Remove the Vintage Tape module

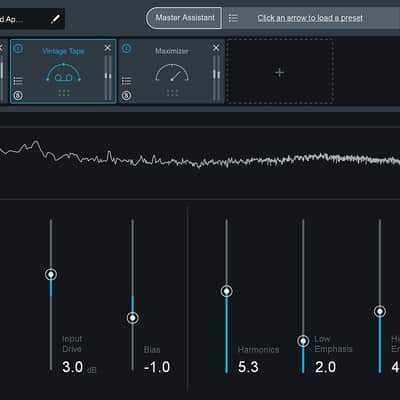(x=108, y=48)
